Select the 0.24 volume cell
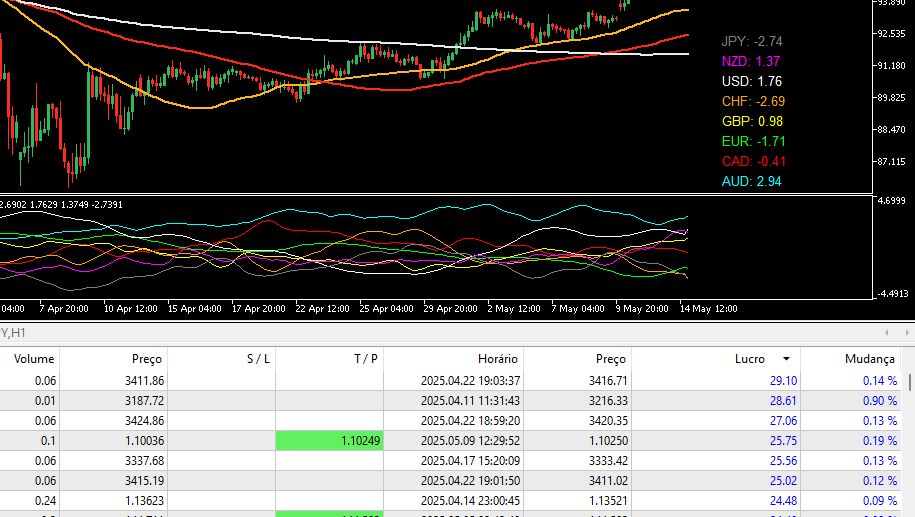 click(x=45, y=501)
